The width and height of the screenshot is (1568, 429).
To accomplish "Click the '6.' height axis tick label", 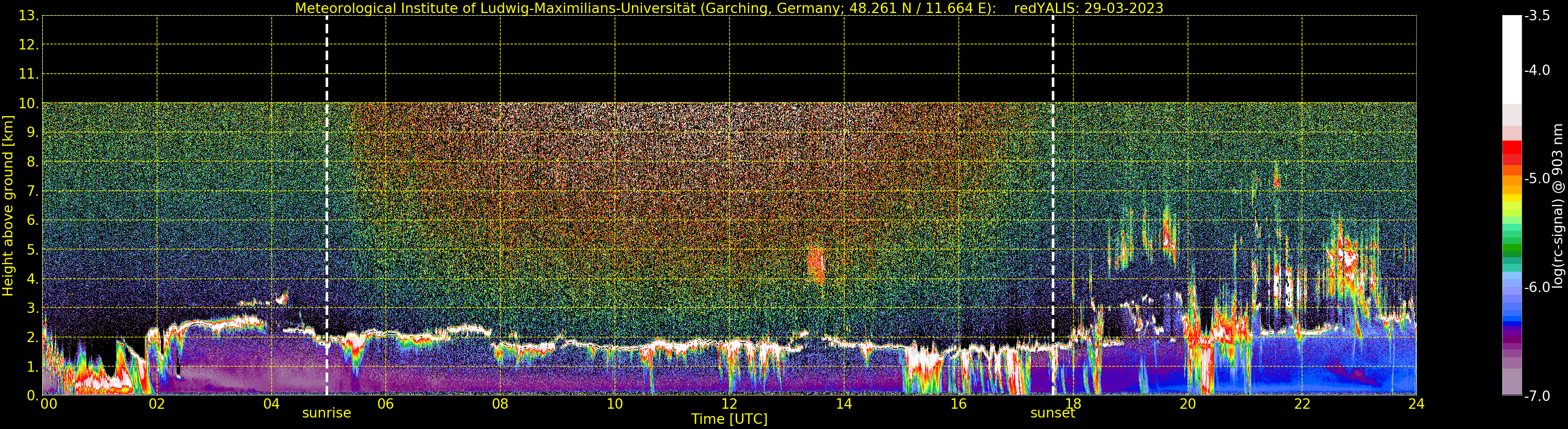I will [x=32, y=220].
